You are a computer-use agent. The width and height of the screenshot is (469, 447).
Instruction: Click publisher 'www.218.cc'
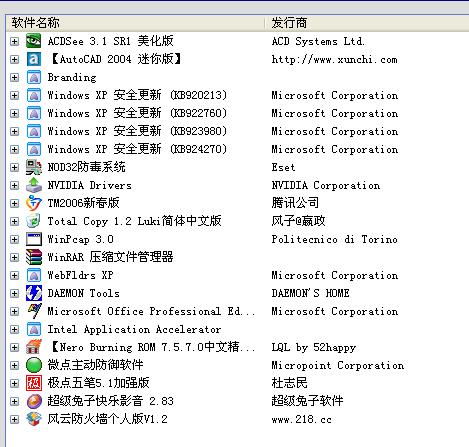302,419
